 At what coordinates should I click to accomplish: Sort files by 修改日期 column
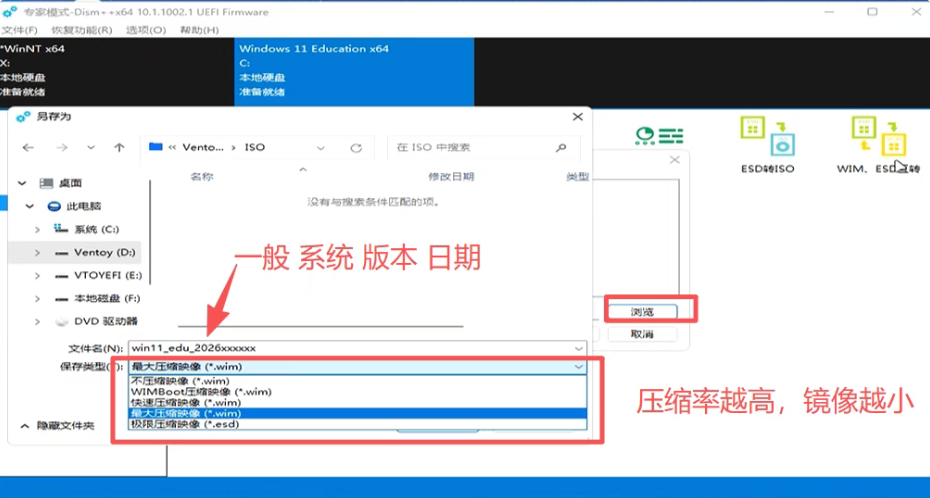point(451,177)
